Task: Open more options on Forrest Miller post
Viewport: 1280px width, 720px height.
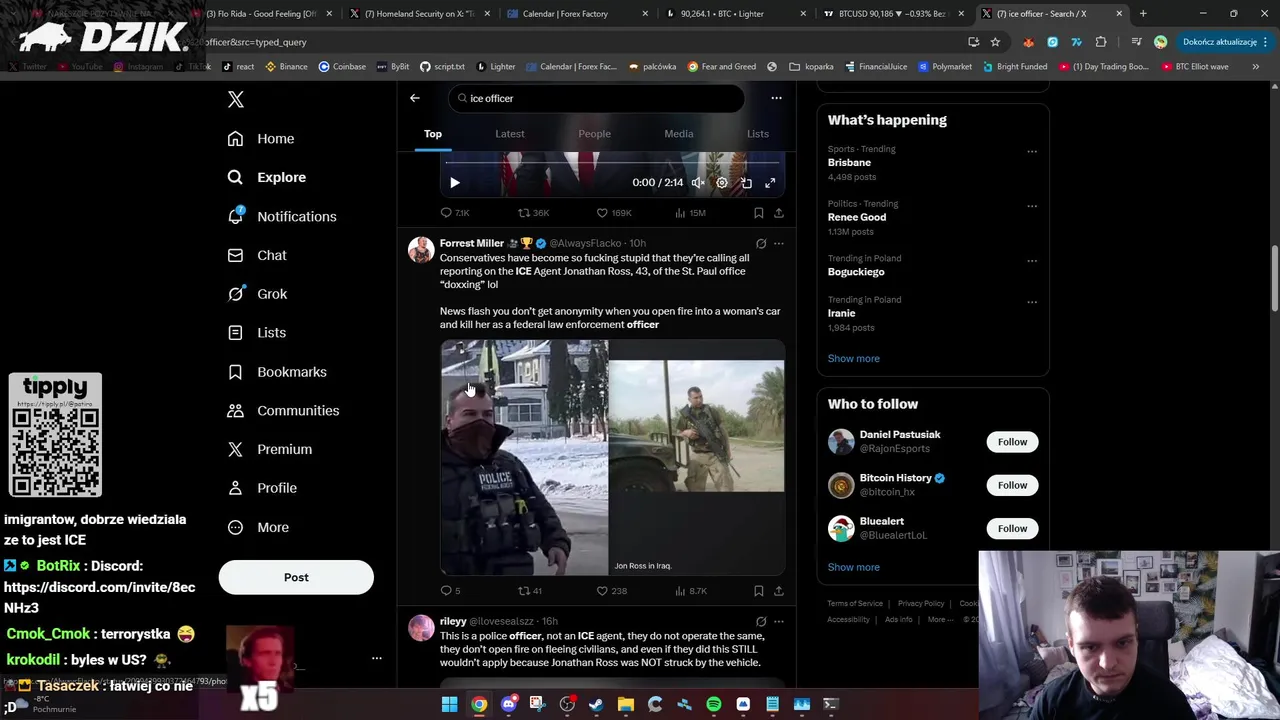Action: [x=779, y=243]
